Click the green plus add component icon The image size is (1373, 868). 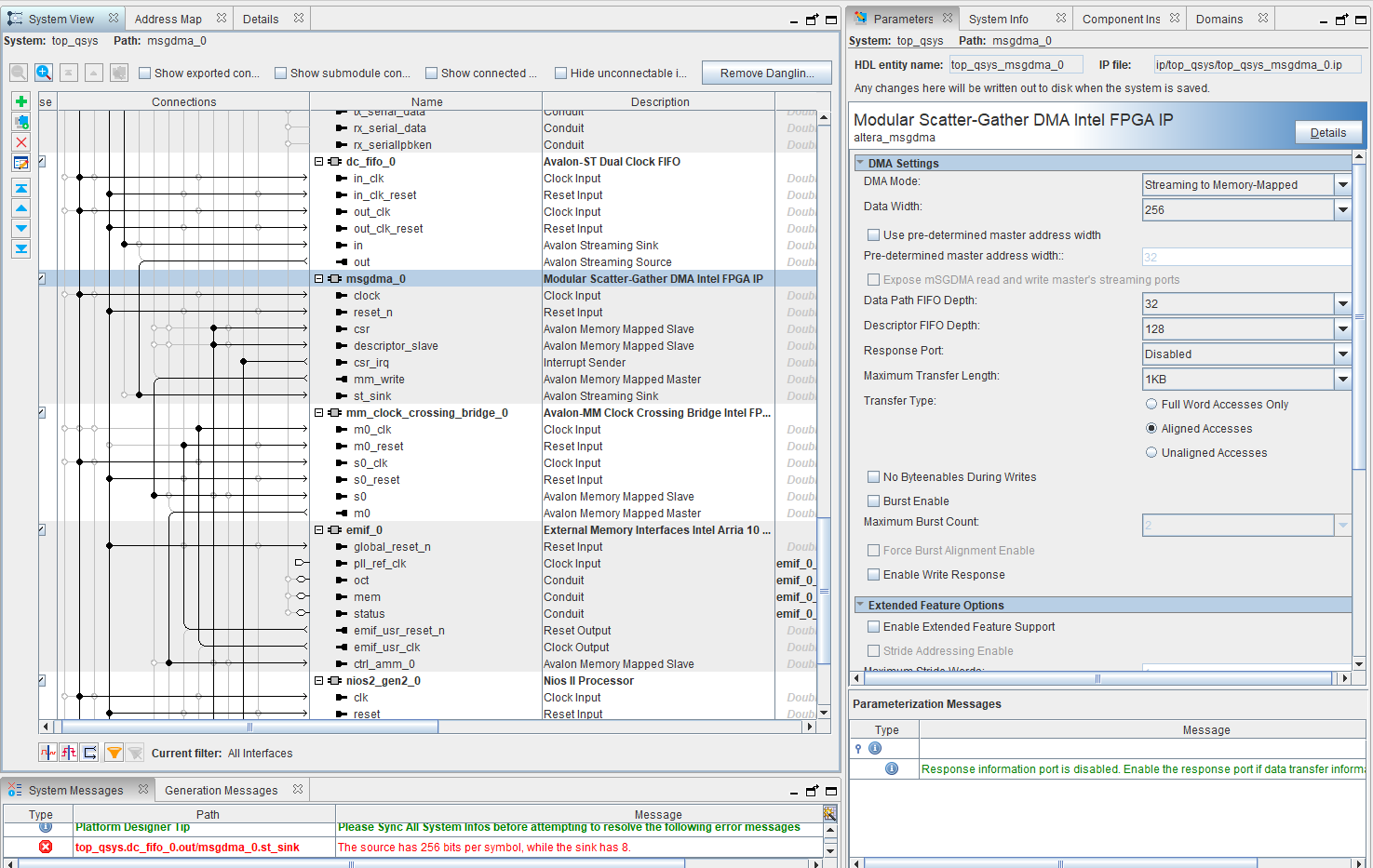(20, 101)
